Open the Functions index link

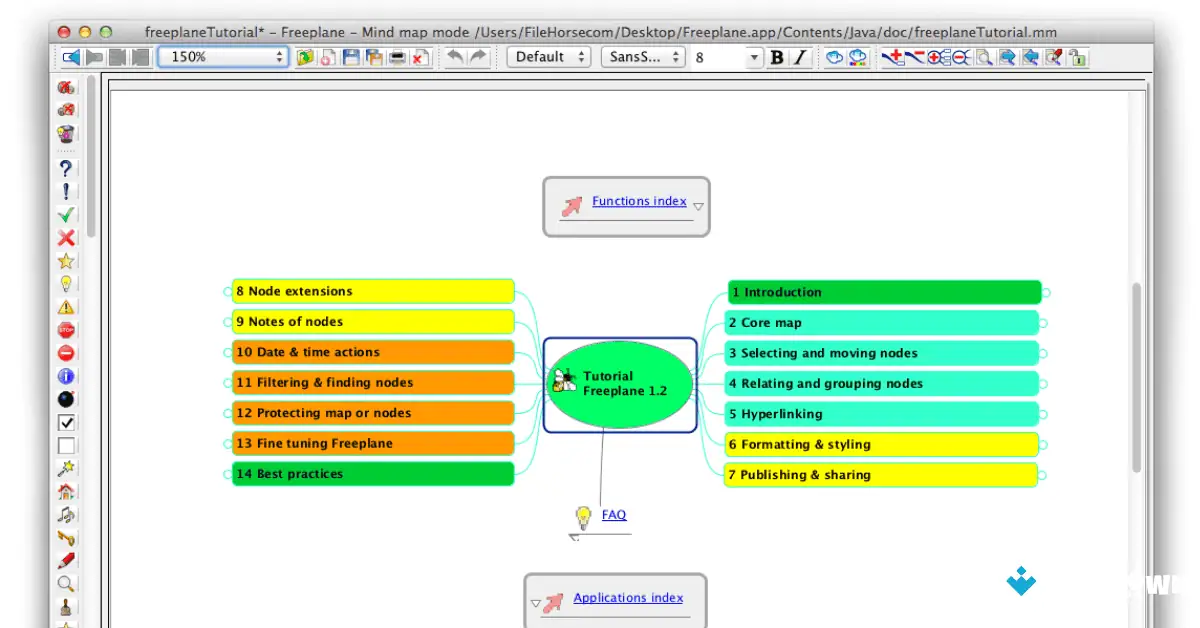point(639,201)
